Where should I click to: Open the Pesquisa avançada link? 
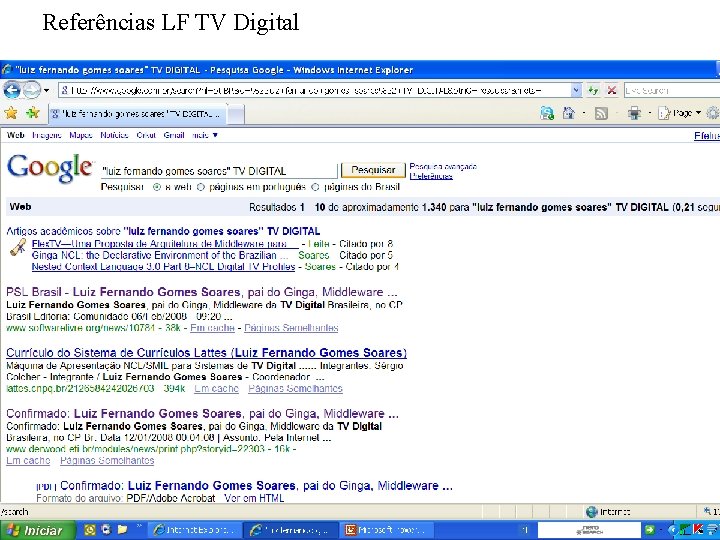tap(443, 166)
